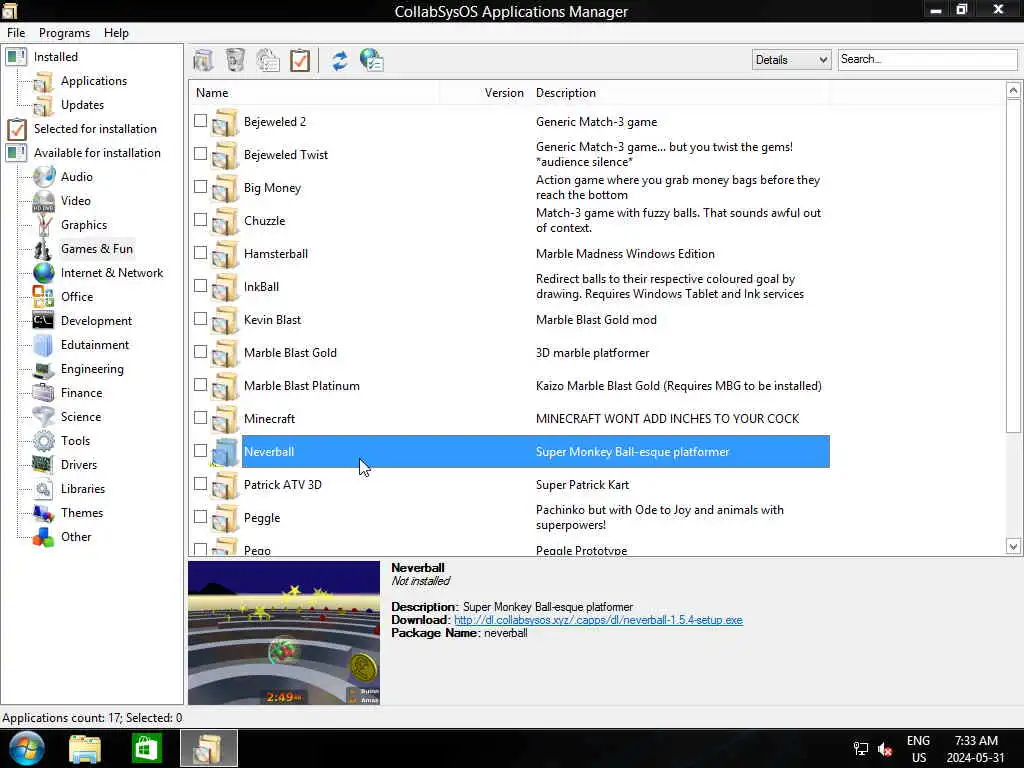
Task: Select Installed in the sidebar tree
Action: 56,57
